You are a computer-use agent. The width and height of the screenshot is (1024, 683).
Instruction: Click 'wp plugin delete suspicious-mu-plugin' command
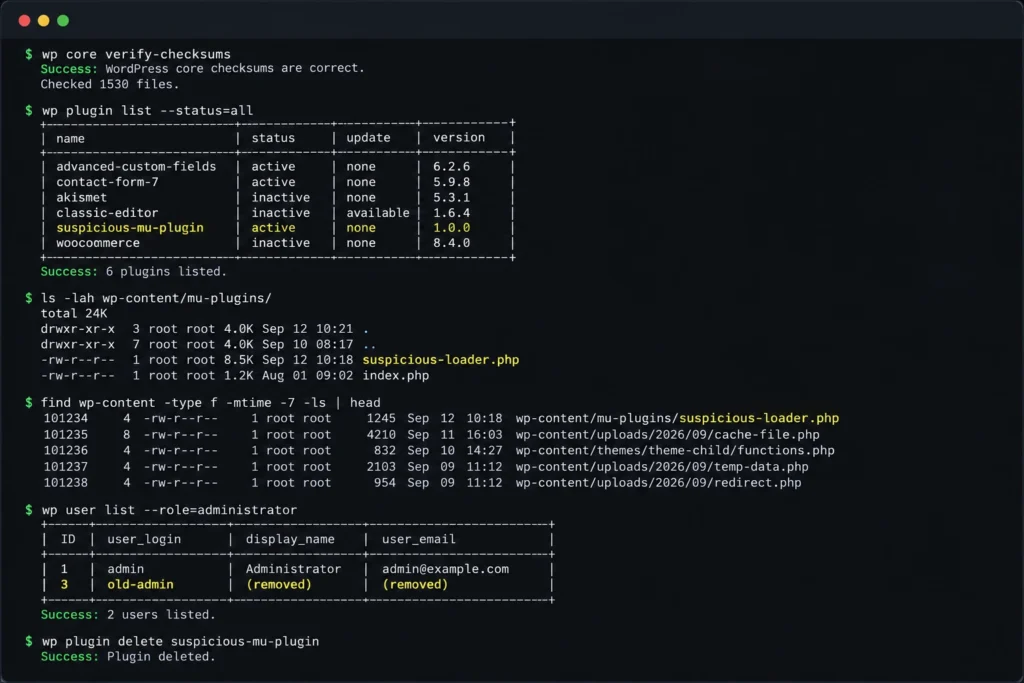pyautogui.click(x=180, y=642)
